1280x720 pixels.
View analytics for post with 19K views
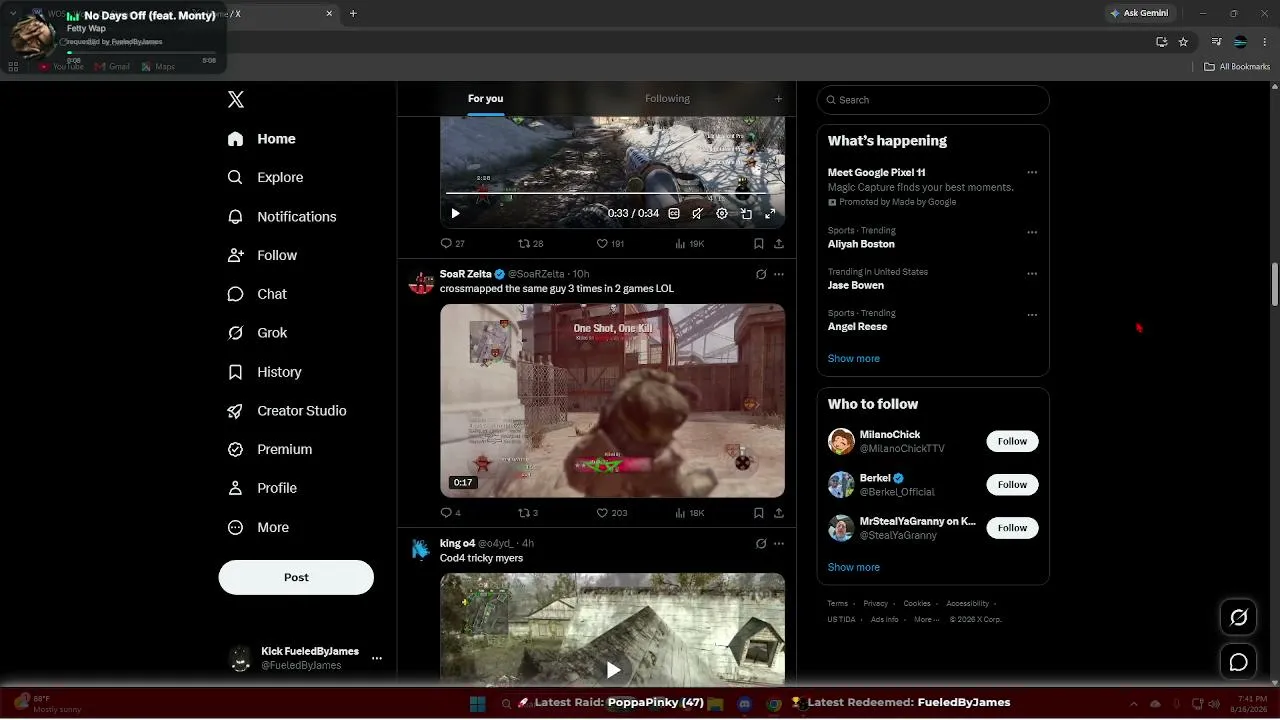(x=690, y=243)
